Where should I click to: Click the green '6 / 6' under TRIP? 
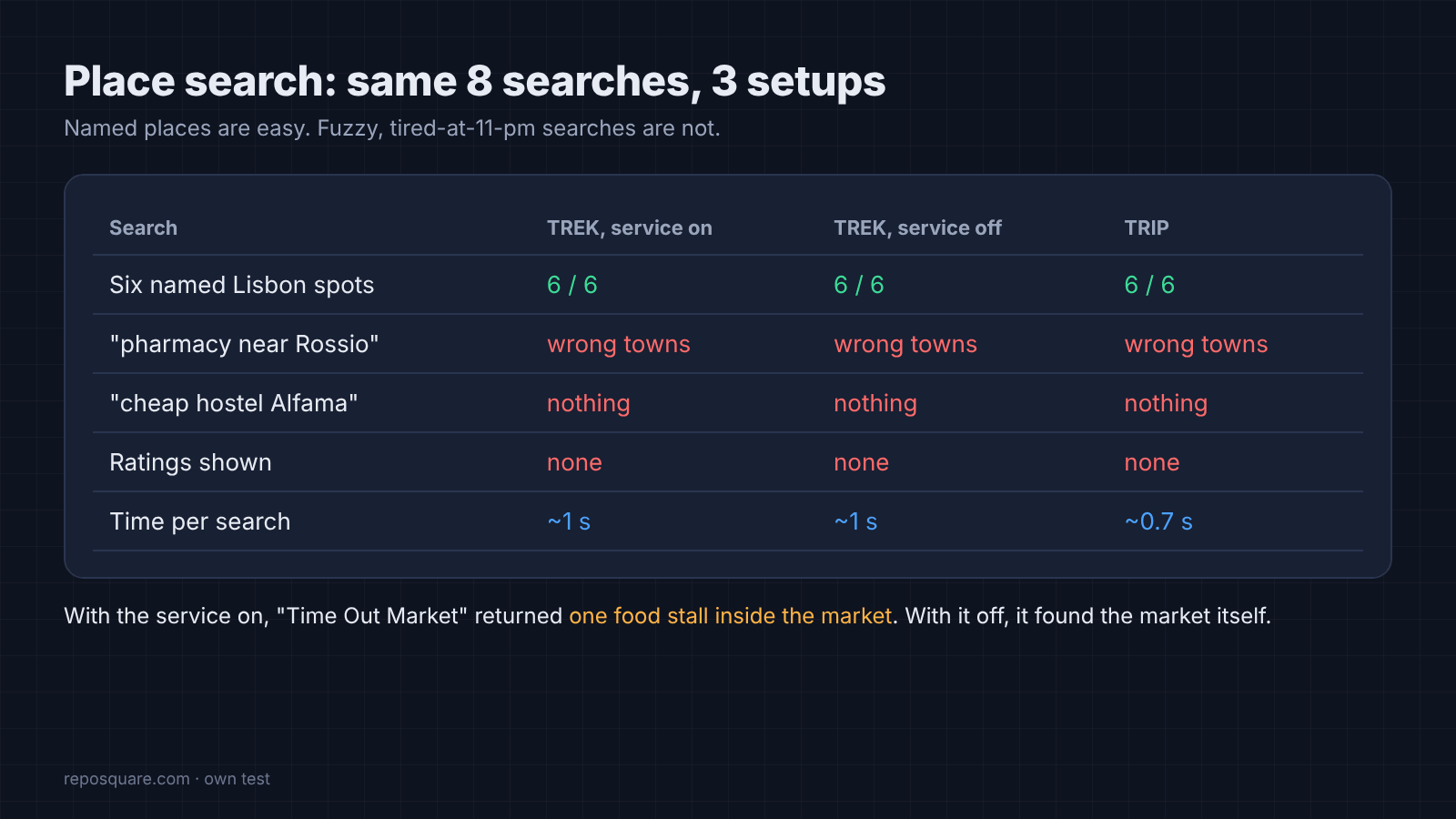pos(1149,285)
